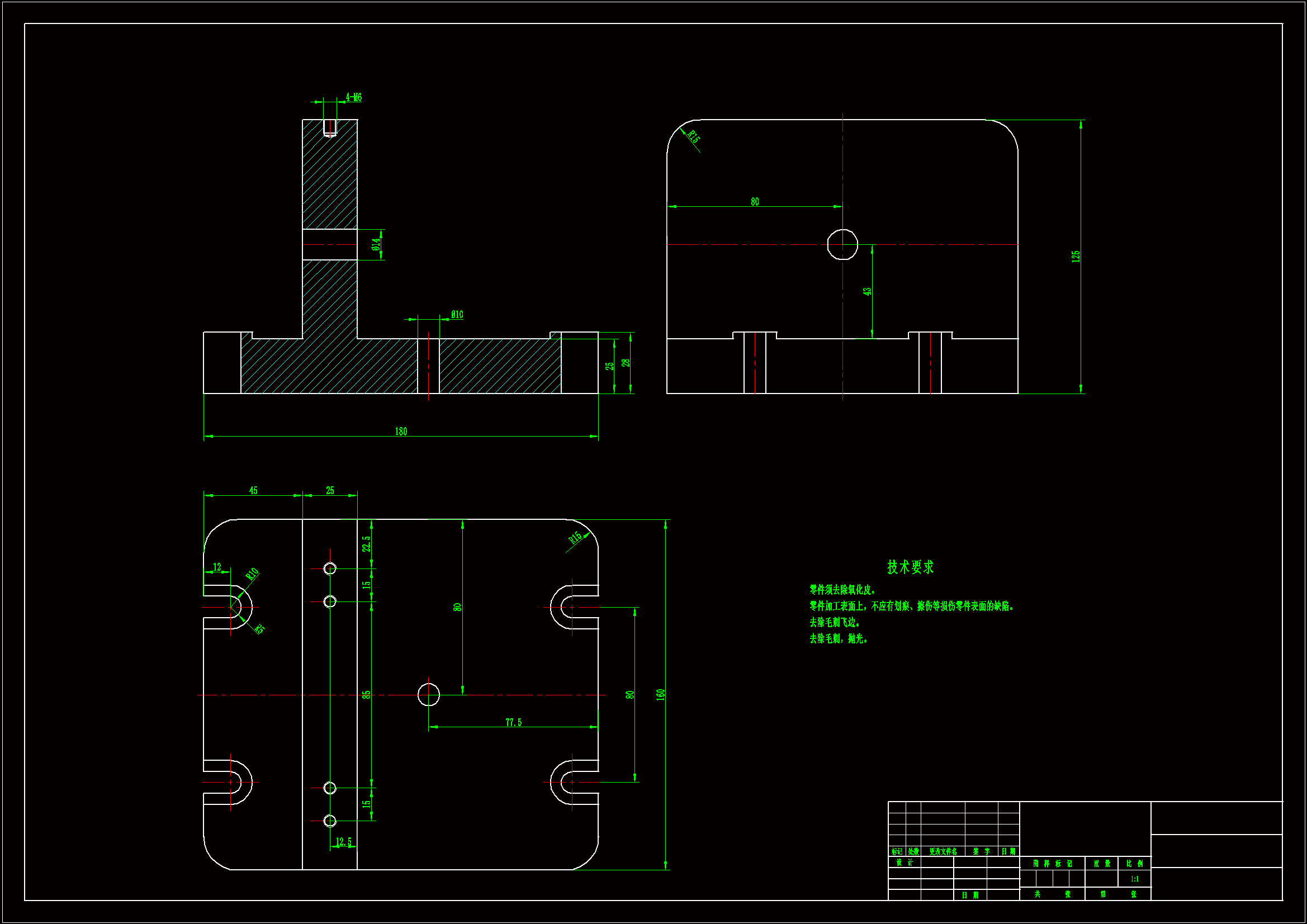The width and height of the screenshot is (1307, 924).
Task: Select the 零件须去除氧化皮 note line
Action: (x=842, y=590)
